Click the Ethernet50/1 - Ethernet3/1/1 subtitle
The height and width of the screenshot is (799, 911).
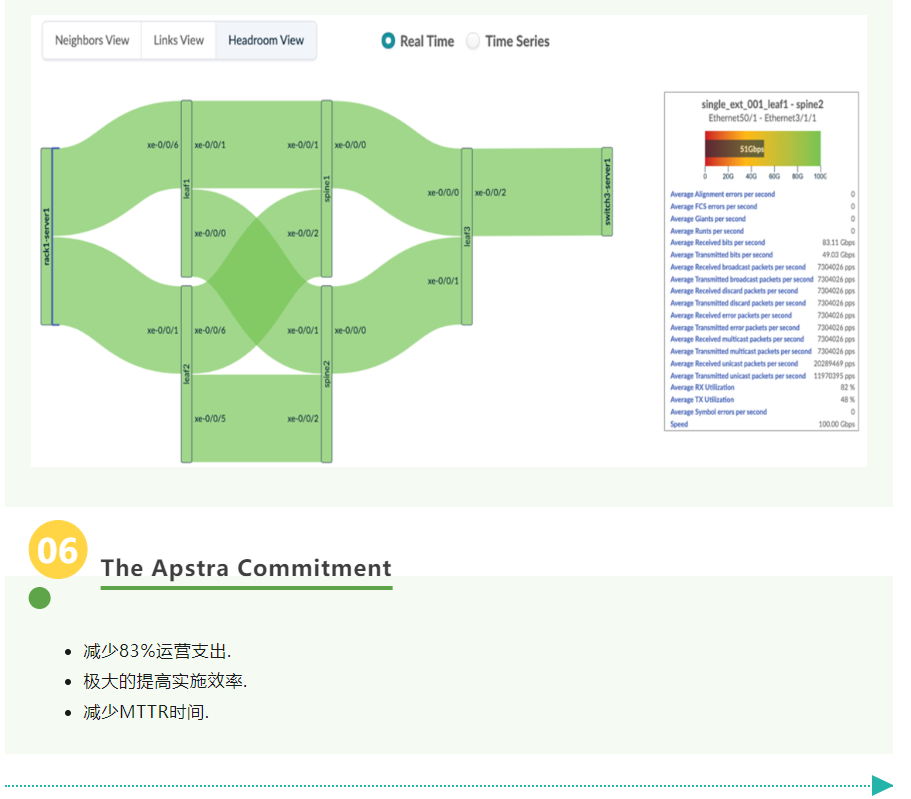(x=762, y=118)
